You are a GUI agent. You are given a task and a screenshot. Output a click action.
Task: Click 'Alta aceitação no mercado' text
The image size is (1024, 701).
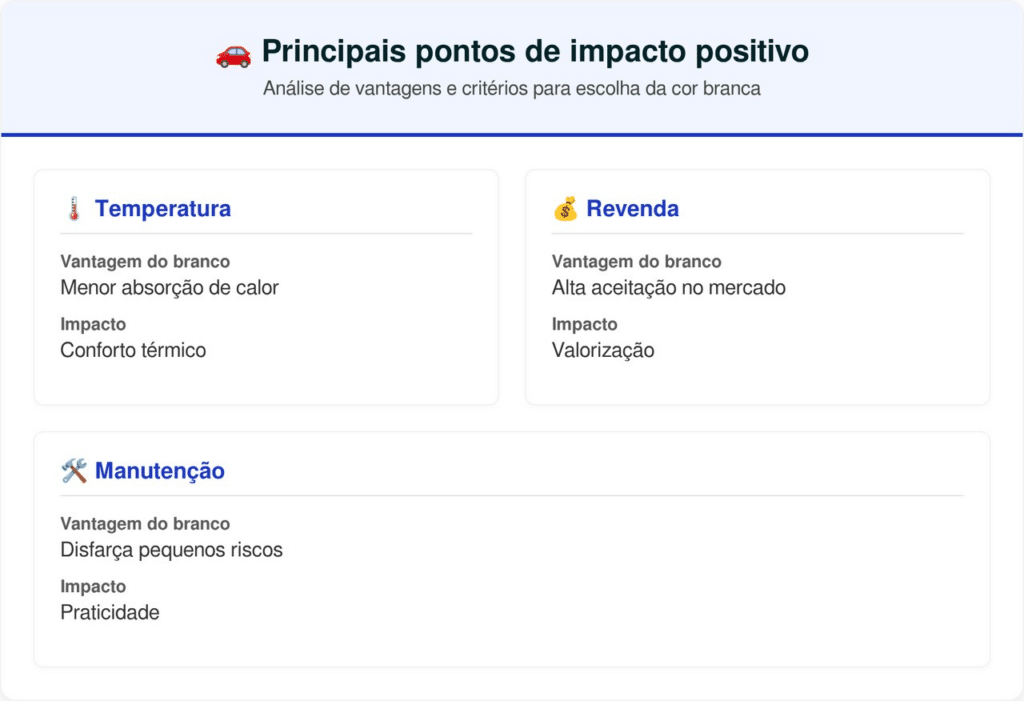pos(668,288)
